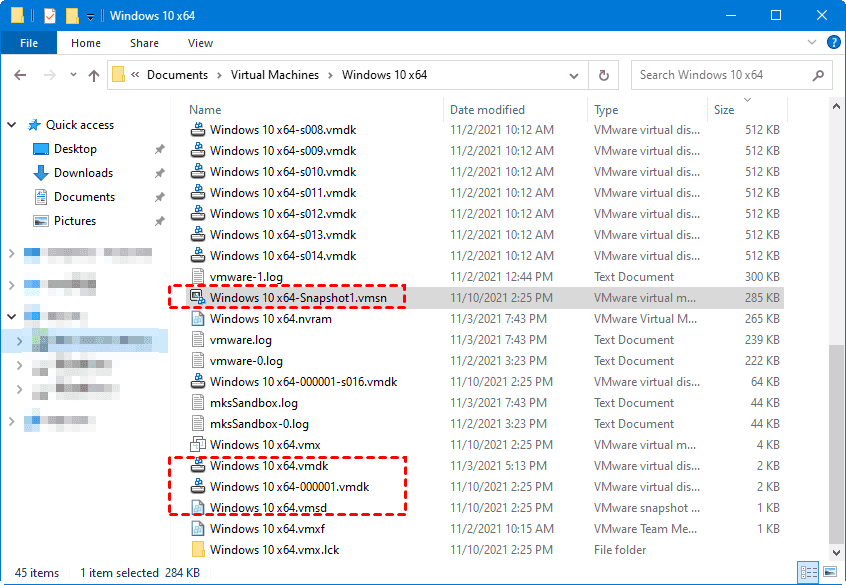The height and width of the screenshot is (585, 846).
Task: Collapse the Quick access tree node
Action: [x=12, y=125]
